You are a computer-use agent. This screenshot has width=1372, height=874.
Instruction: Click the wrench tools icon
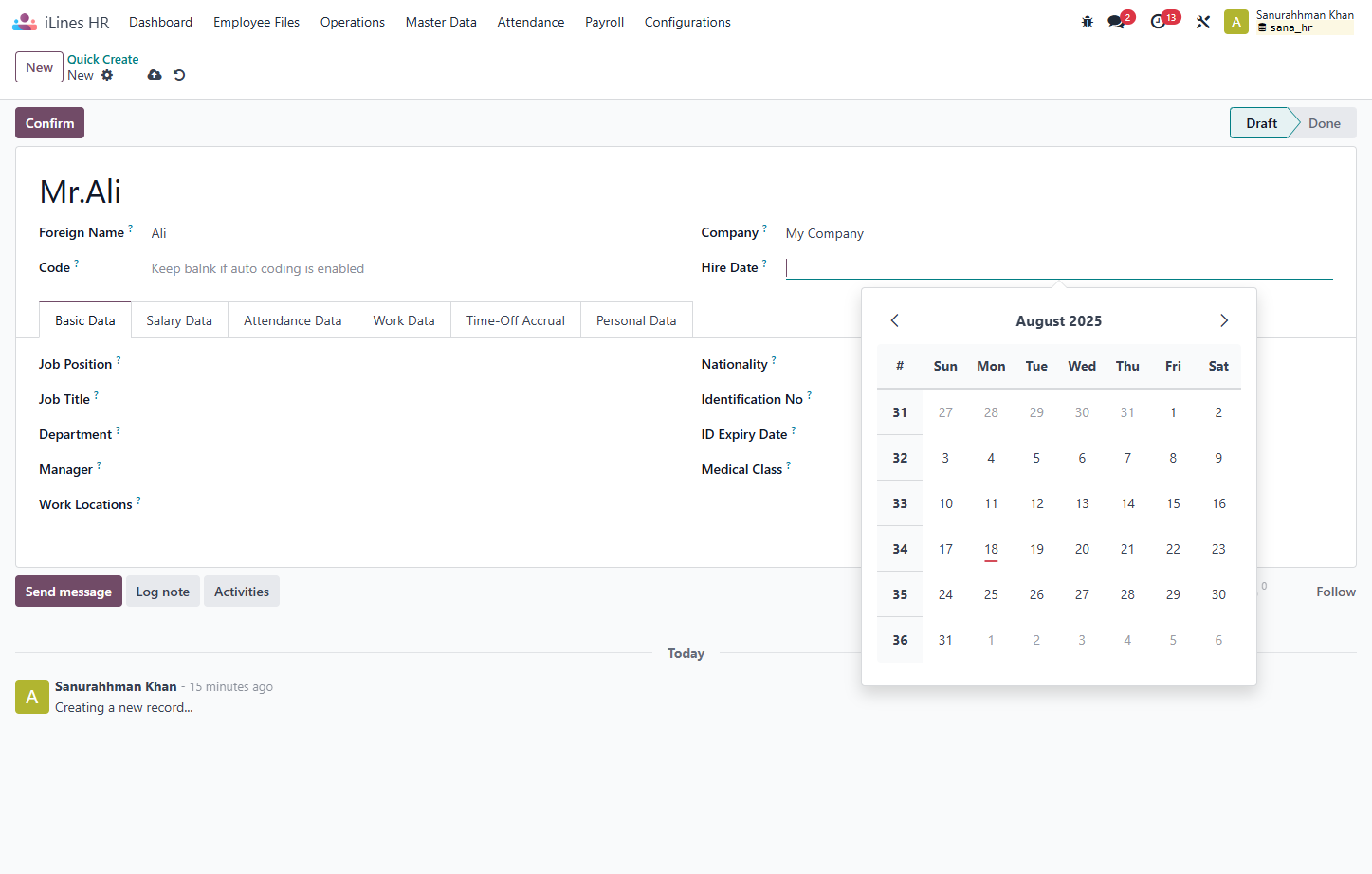[1203, 22]
